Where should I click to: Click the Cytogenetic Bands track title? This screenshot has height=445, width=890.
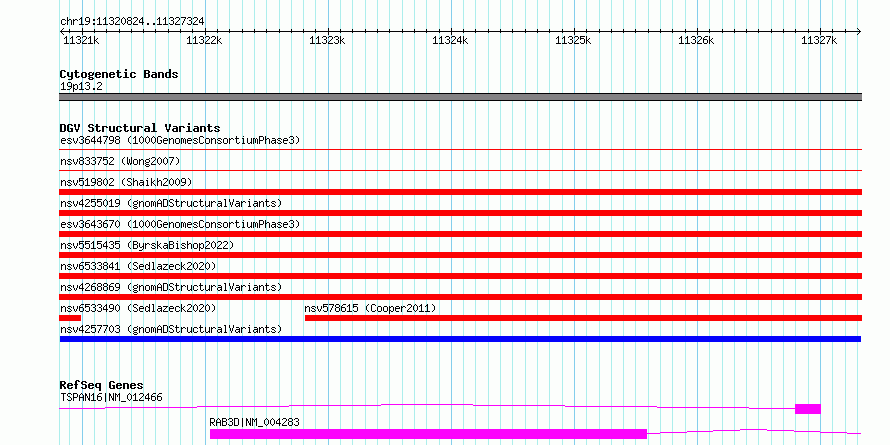(x=119, y=74)
